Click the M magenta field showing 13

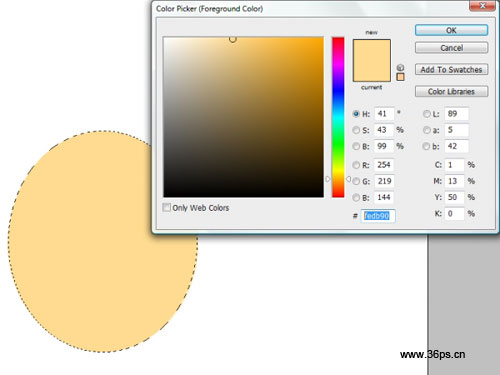pos(454,181)
